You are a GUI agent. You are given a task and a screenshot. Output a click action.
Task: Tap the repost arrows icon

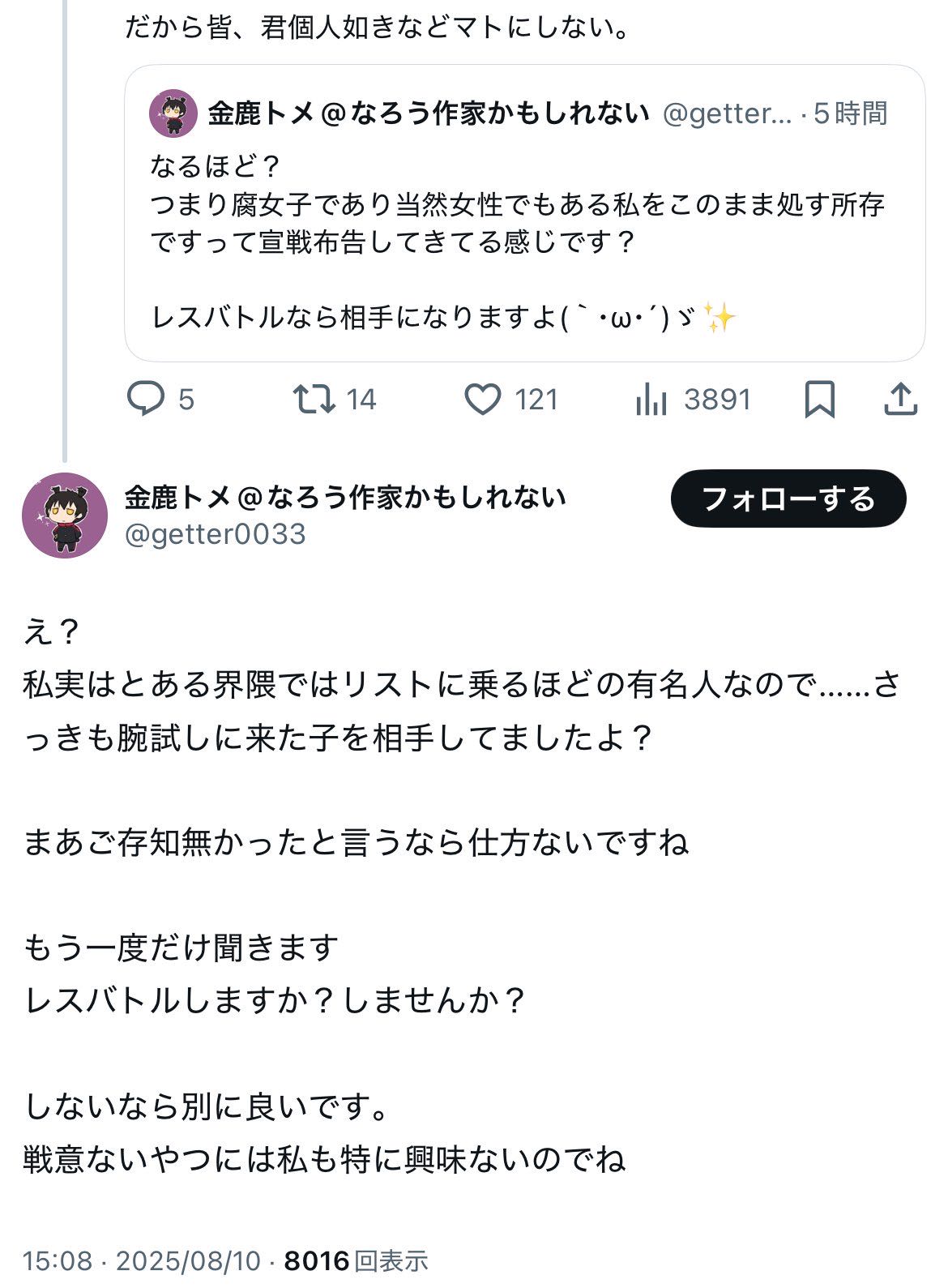pyautogui.click(x=314, y=400)
